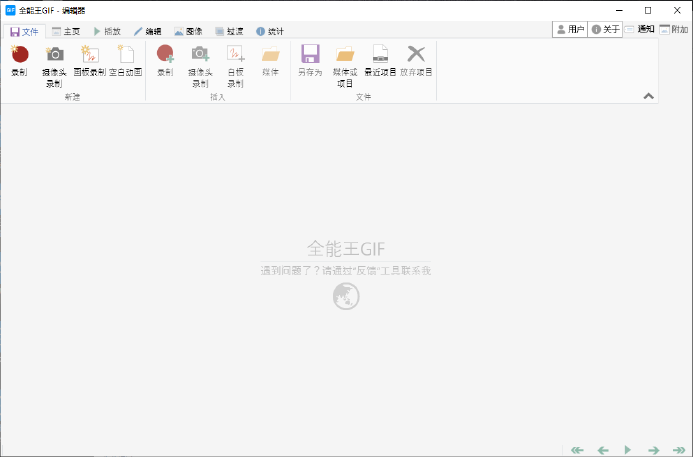Viewport: 693px width, 457px height.
Task: Open the 关于 (About) button
Action: coord(606,30)
